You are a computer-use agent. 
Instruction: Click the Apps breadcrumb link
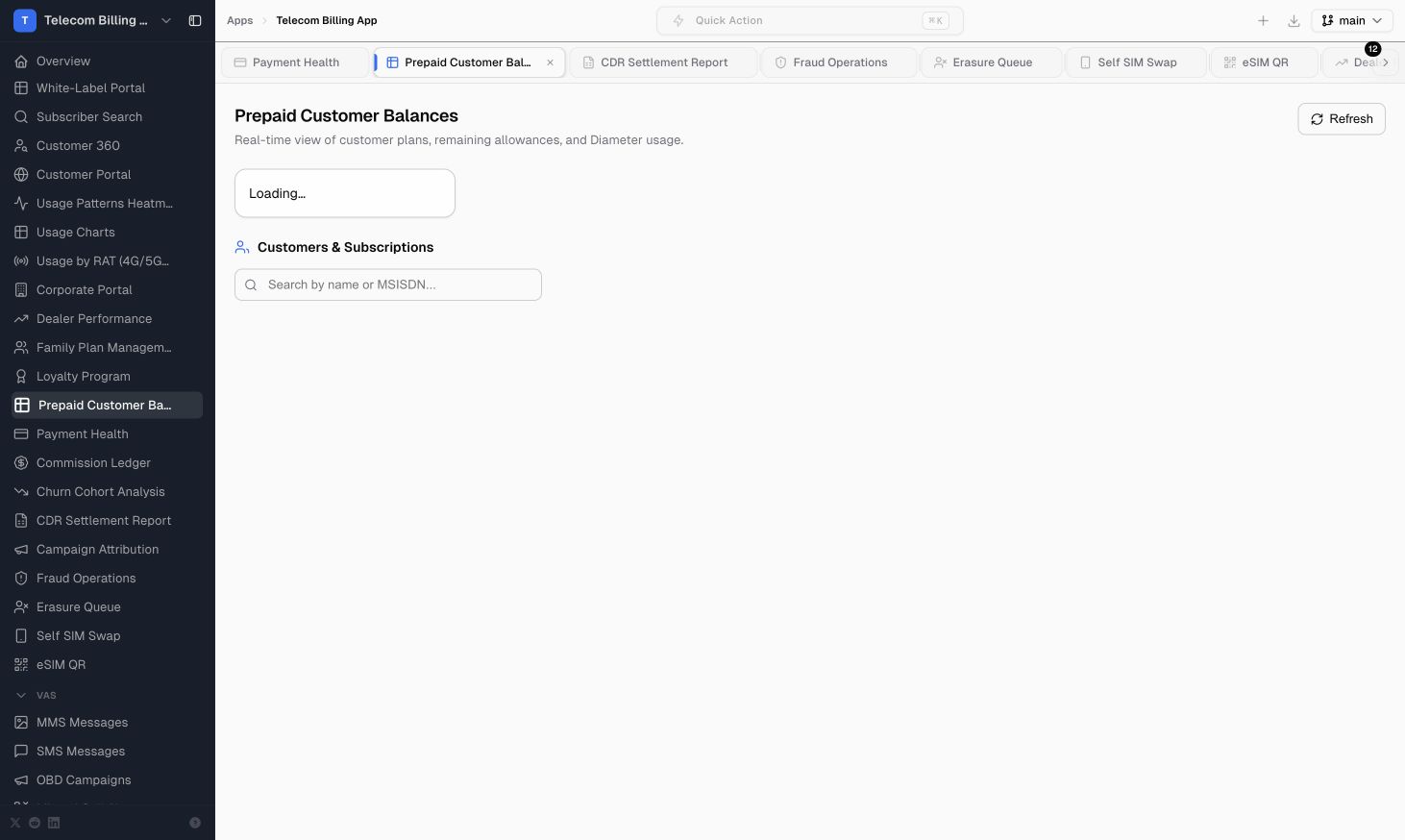(x=240, y=20)
